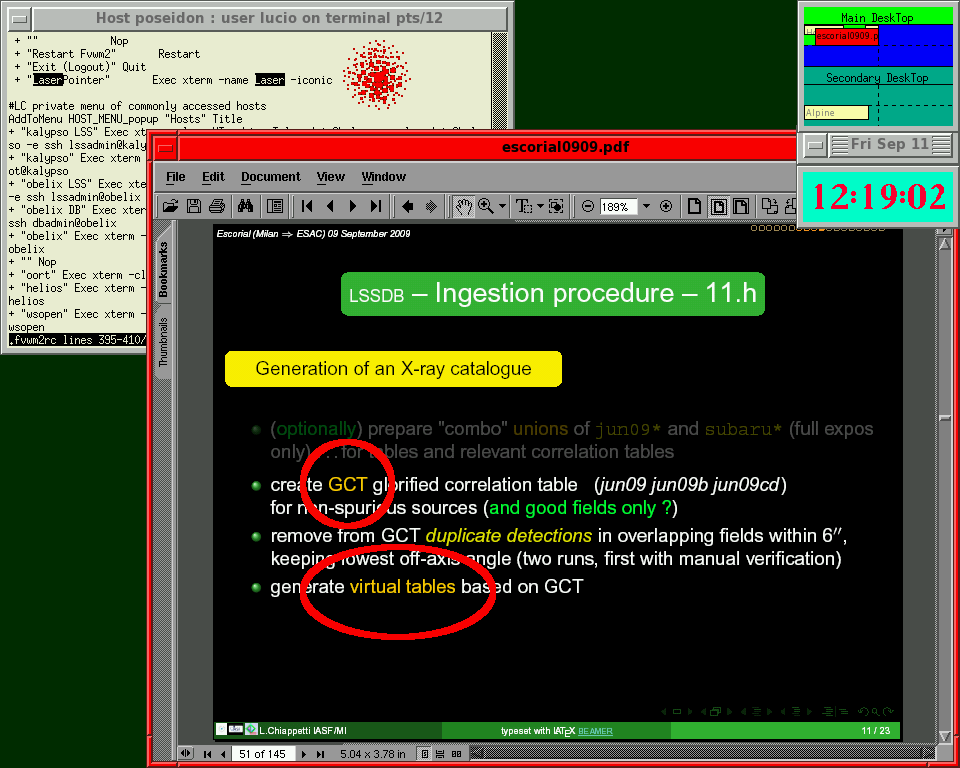Click the Secondary DeskTop pager label
Image resolution: width=960 pixels, height=768 pixels.
877,78
